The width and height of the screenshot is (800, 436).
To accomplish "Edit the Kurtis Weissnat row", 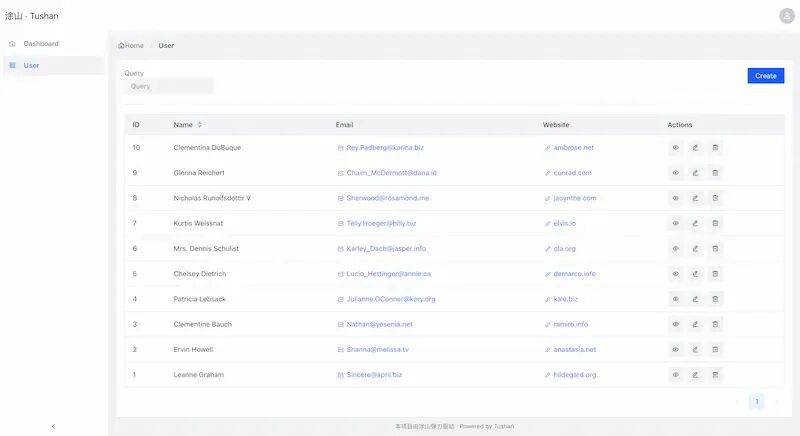I will (x=695, y=223).
